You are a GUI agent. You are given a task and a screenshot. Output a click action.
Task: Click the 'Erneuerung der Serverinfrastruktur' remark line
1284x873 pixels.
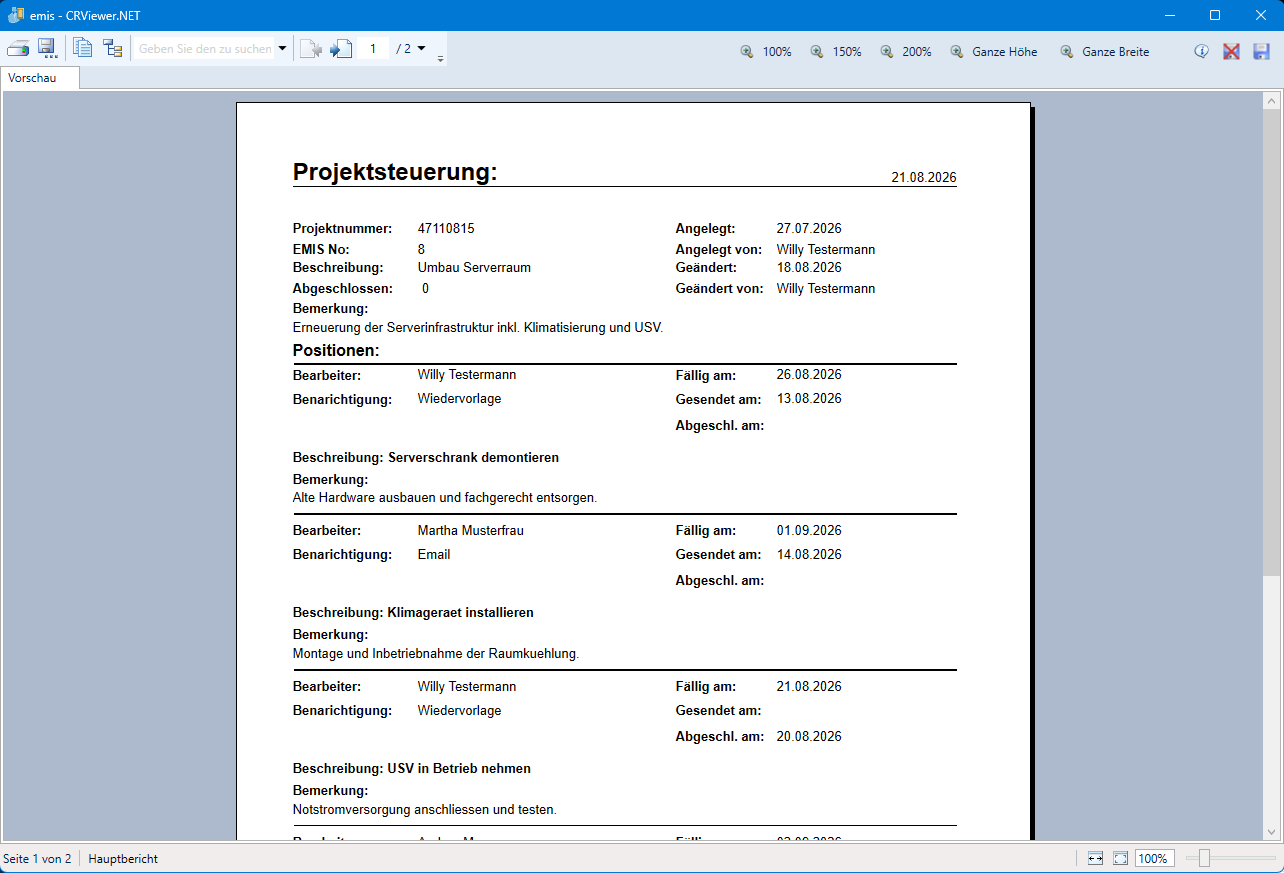point(478,327)
